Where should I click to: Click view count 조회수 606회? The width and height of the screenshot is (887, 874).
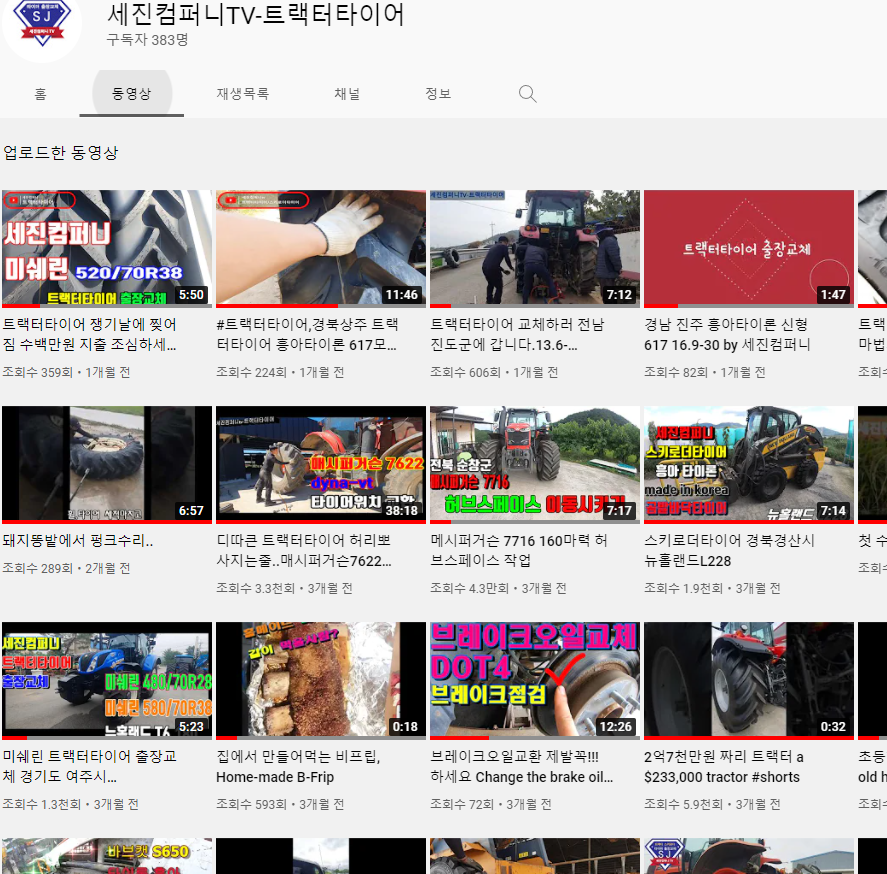465,372
